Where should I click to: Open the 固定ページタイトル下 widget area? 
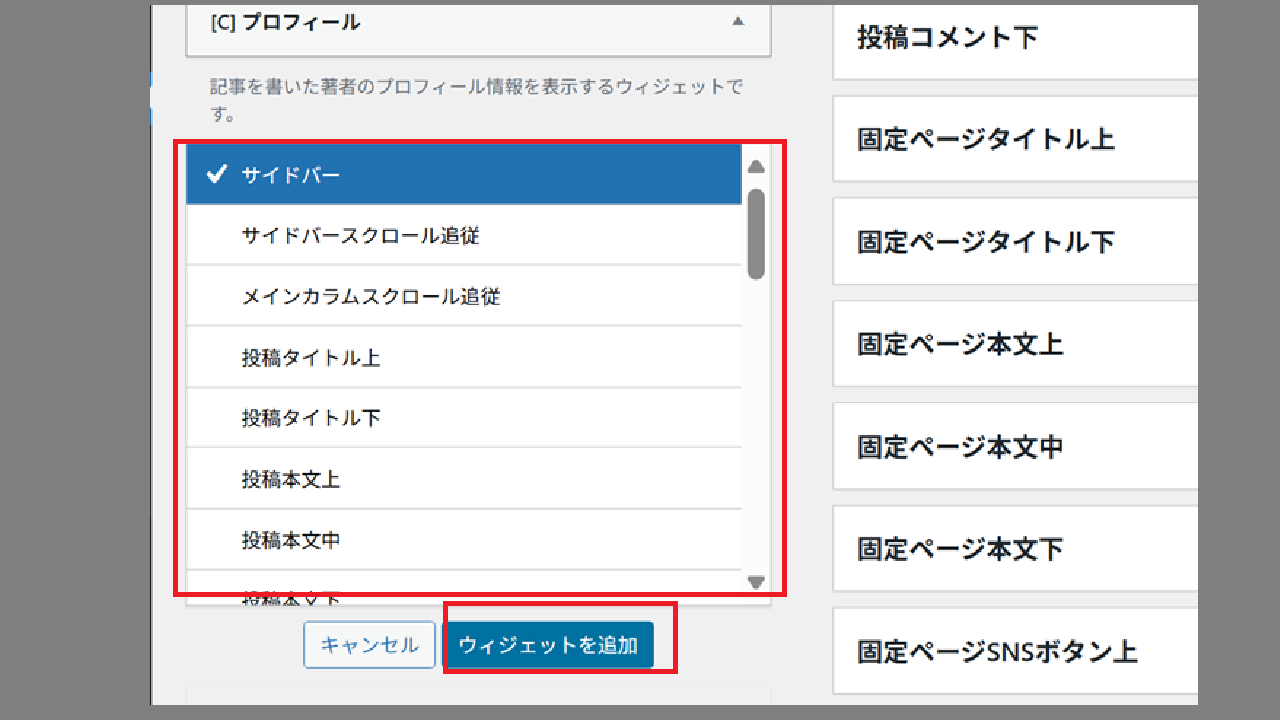pyautogui.click(x=1015, y=241)
